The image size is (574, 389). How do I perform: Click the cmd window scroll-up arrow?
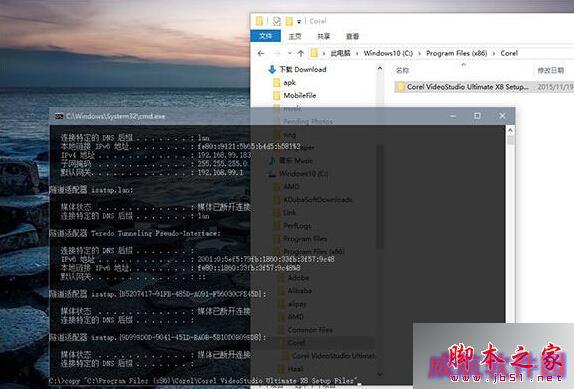(x=510, y=130)
